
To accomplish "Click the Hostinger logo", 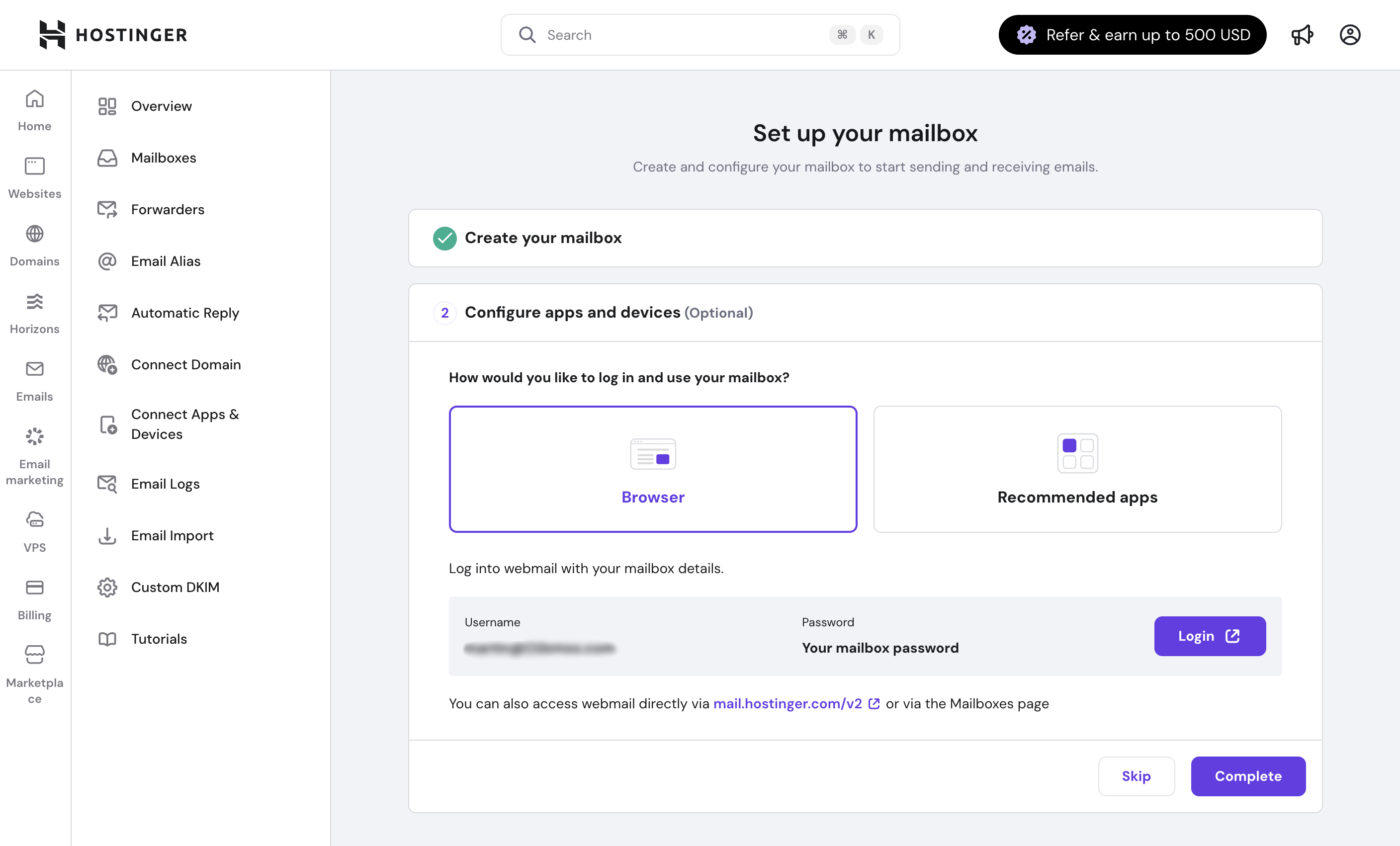I will (113, 35).
